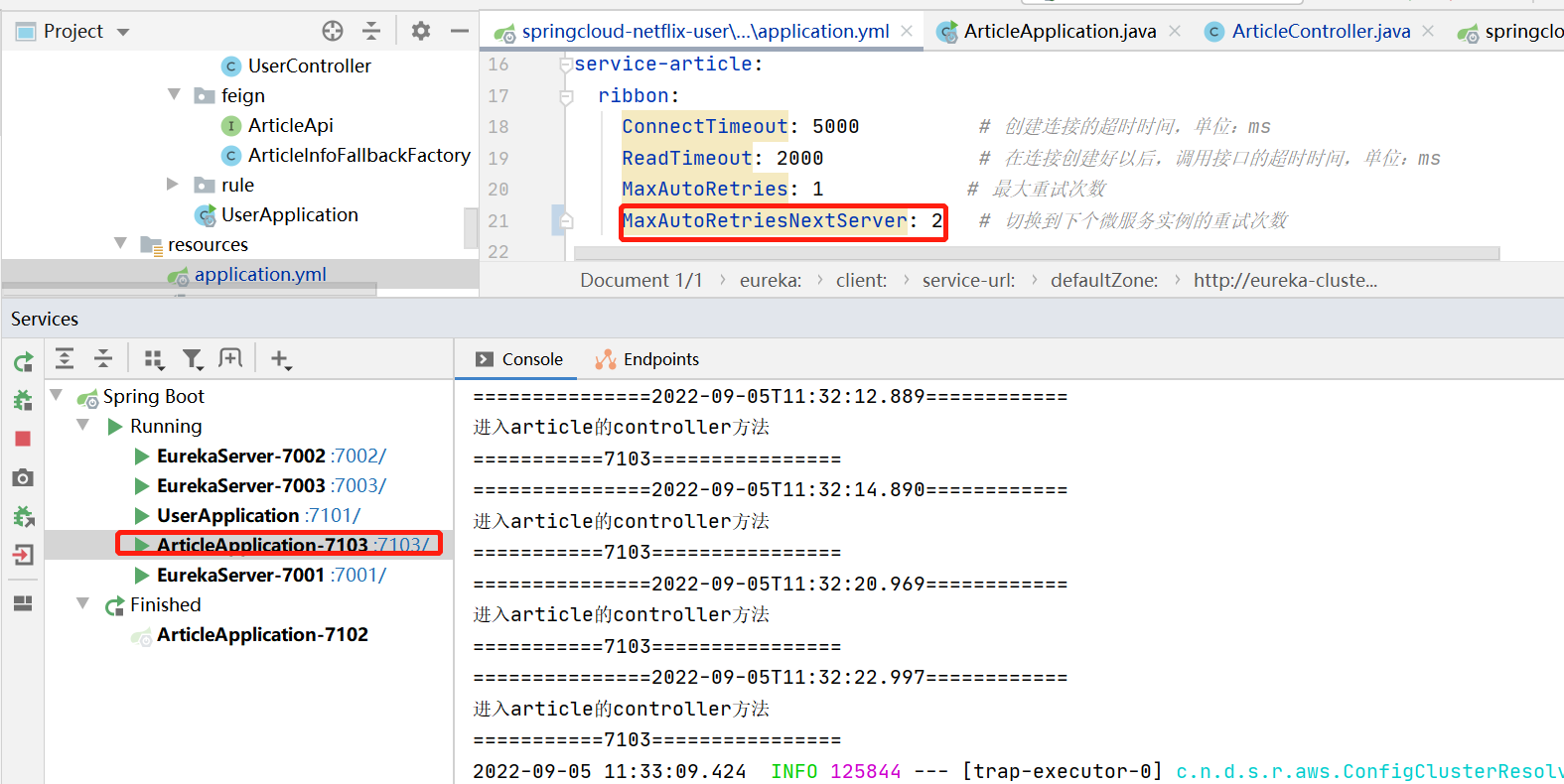The image size is (1564, 784).
Task: Select finished ArticleApplication-7102
Action: (x=262, y=634)
